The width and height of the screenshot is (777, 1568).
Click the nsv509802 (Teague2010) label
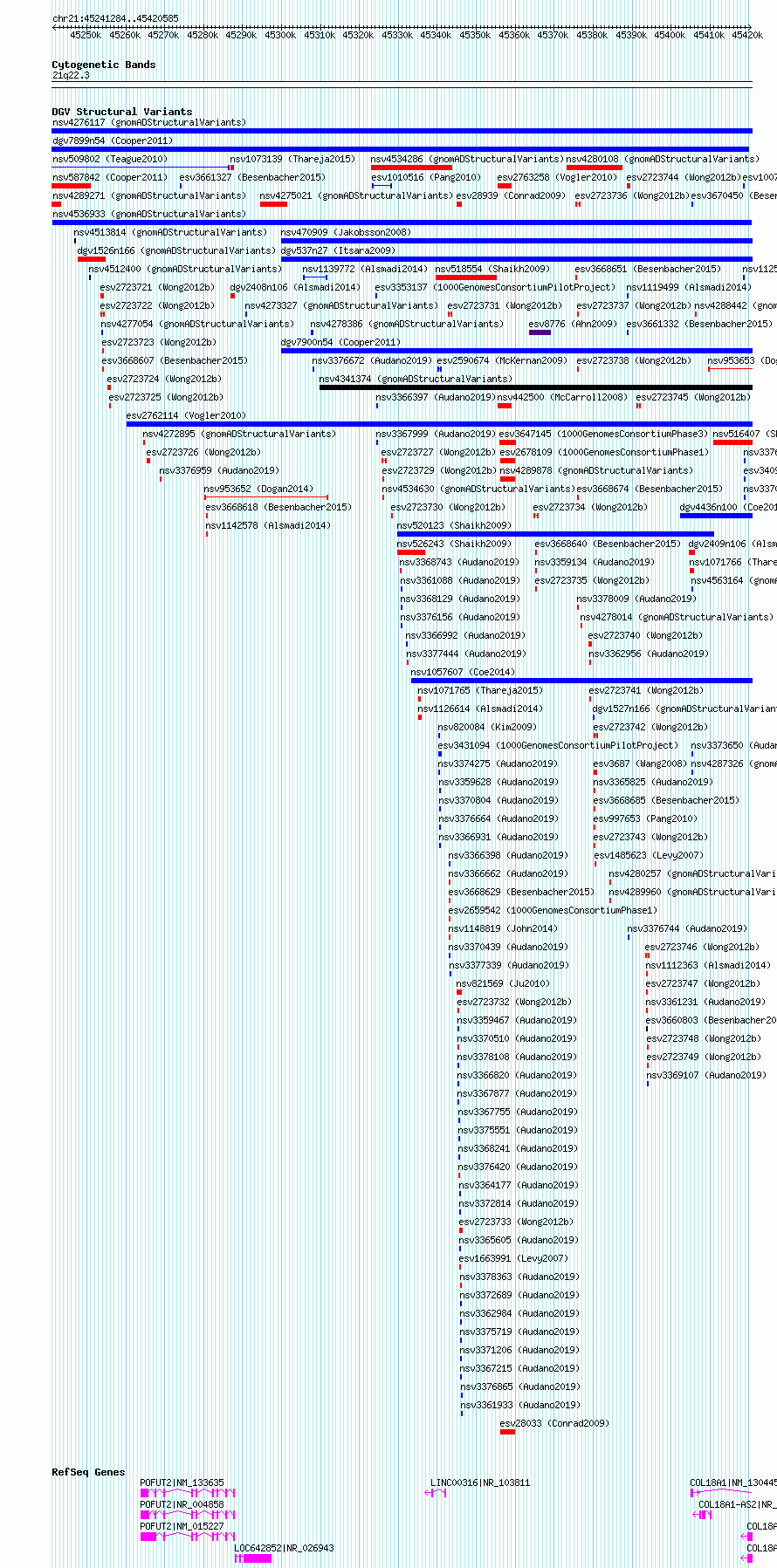point(110,159)
